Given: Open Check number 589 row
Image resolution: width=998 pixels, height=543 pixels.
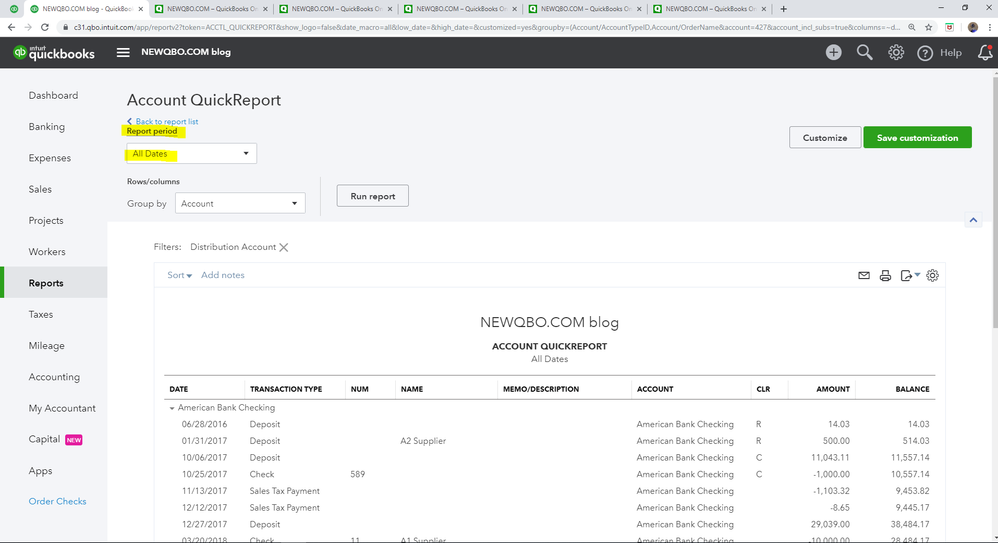Looking at the screenshot, I should pos(549,474).
